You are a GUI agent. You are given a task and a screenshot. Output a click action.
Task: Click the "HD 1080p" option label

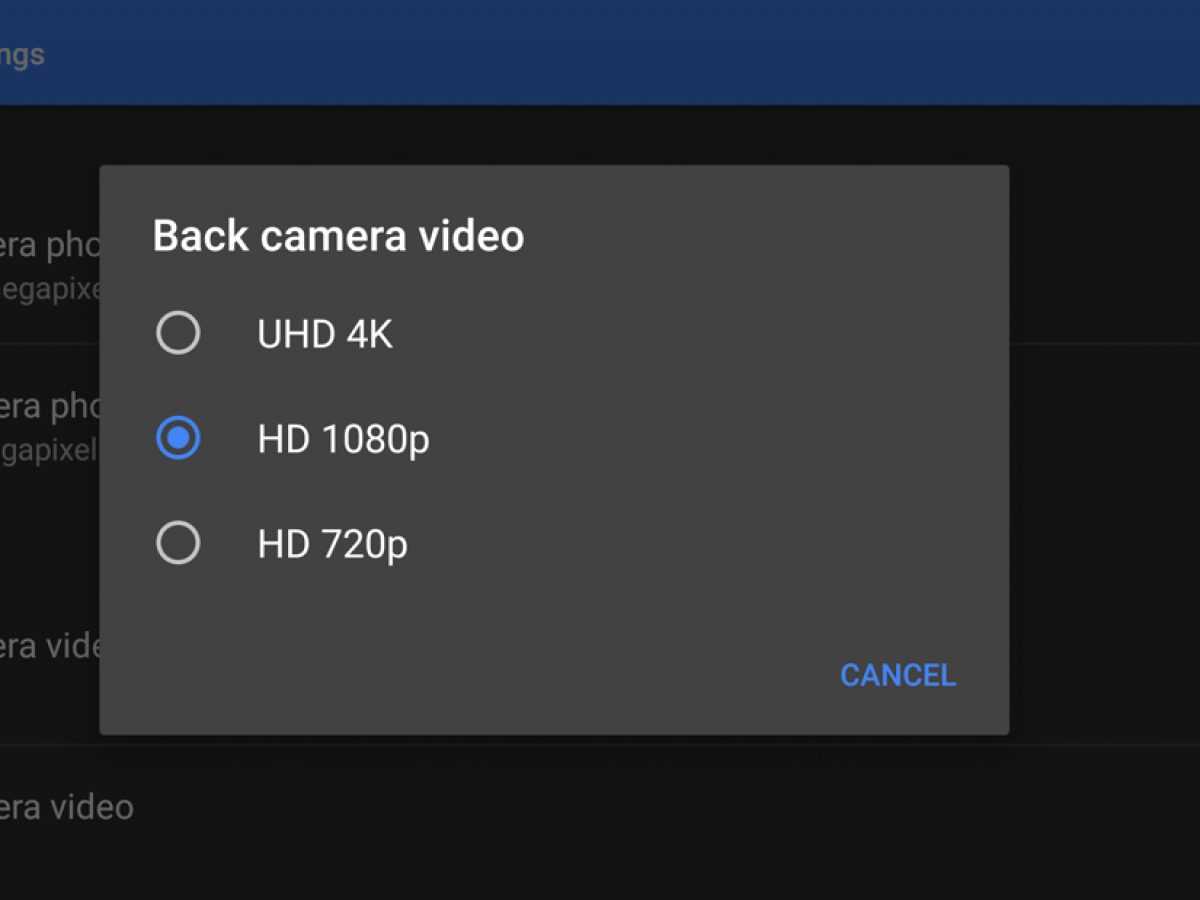[343, 440]
